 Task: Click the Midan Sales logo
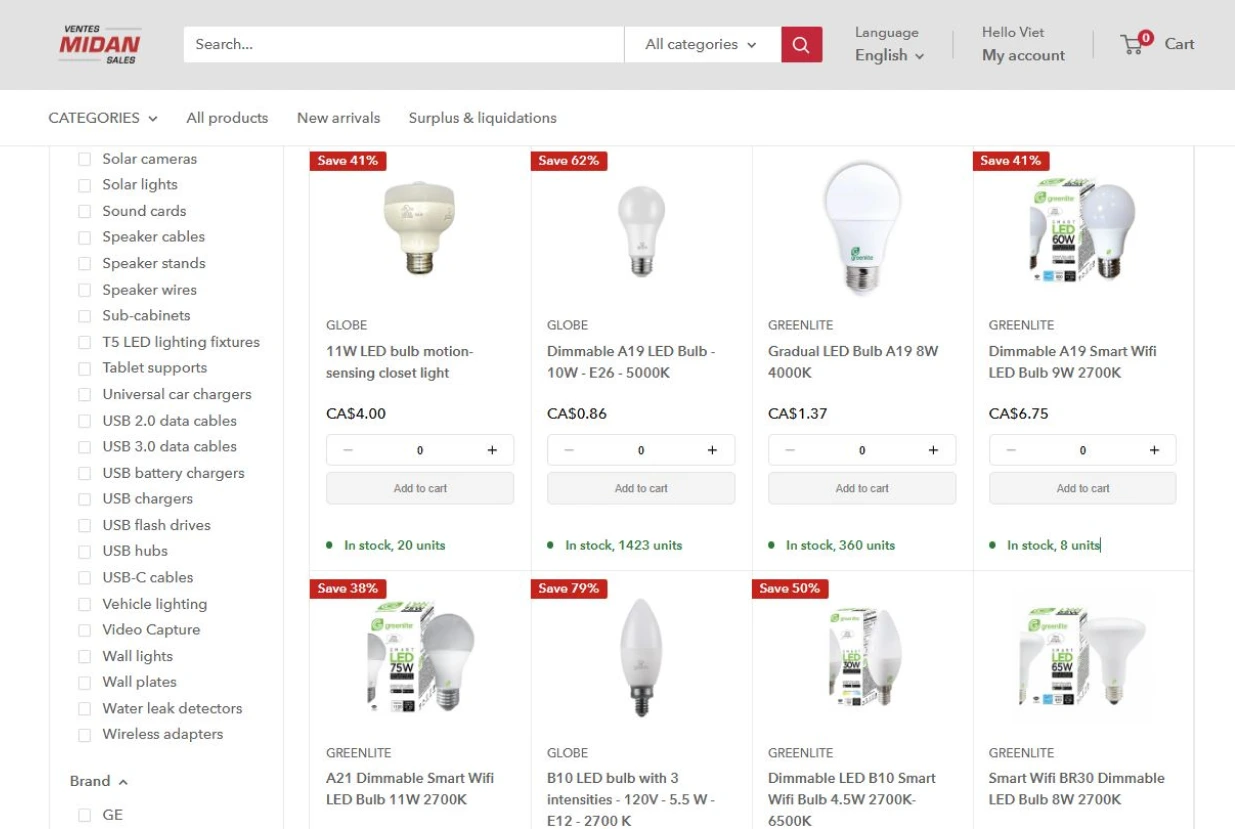tap(100, 44)
